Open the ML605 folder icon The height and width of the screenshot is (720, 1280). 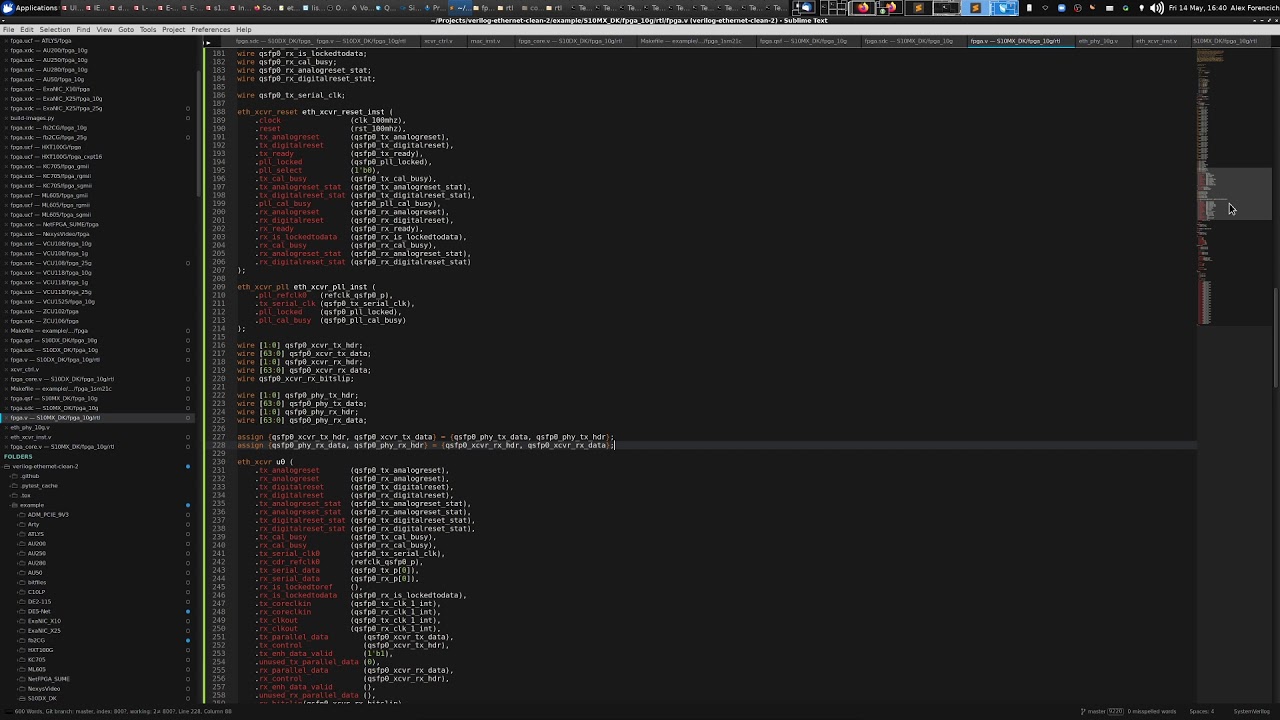point(22,669)
